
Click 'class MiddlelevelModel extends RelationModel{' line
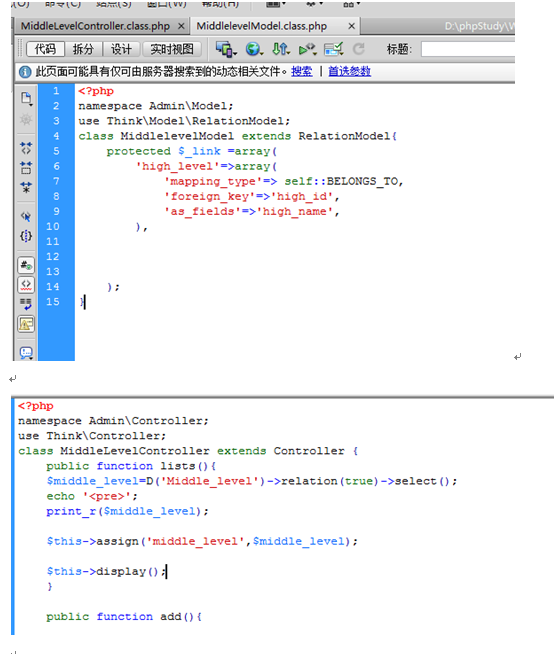pyautogui.click(x=238, y=136)
